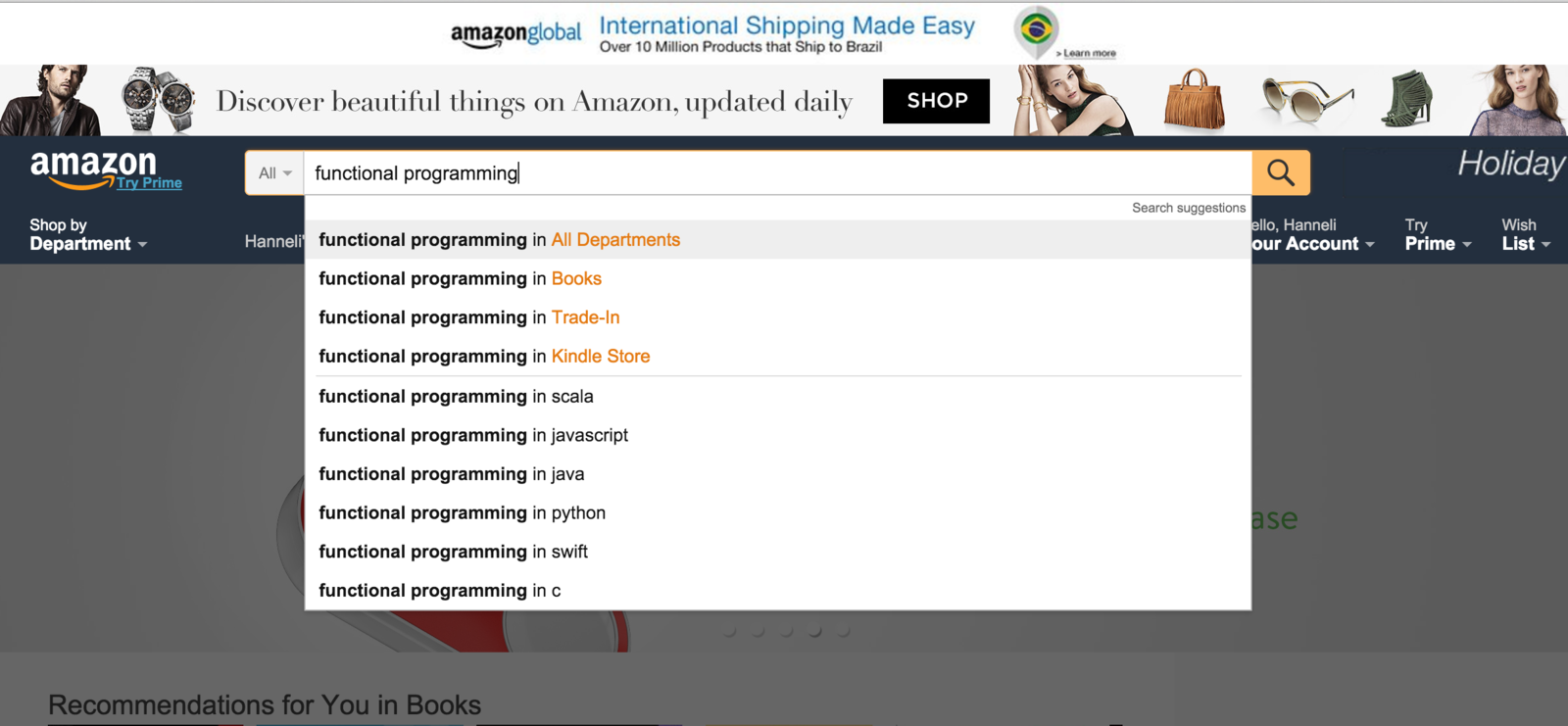Viewport: 1568px width, 726px height.
Task: Click the orange magnifying glass search button
Action: [x=1281, y=172]
